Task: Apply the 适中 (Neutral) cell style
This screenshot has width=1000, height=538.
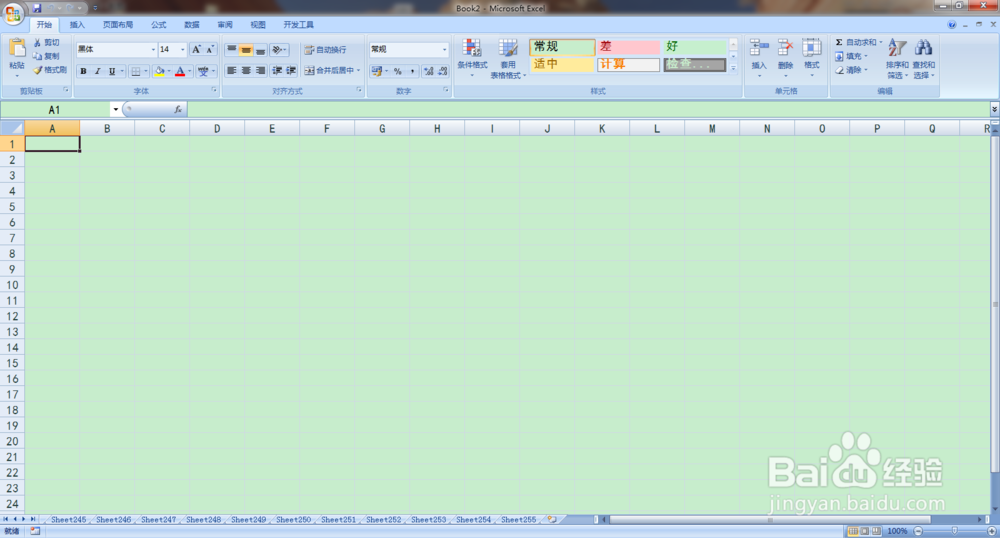Action: tap(562, 64)
